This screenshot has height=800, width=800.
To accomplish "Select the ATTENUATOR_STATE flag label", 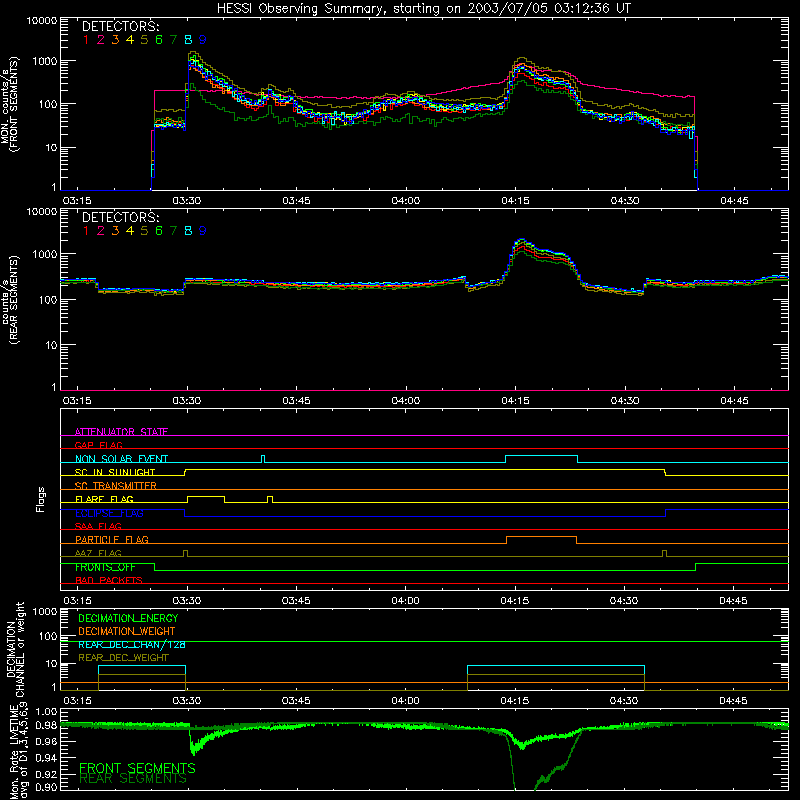I will [121, 432].
